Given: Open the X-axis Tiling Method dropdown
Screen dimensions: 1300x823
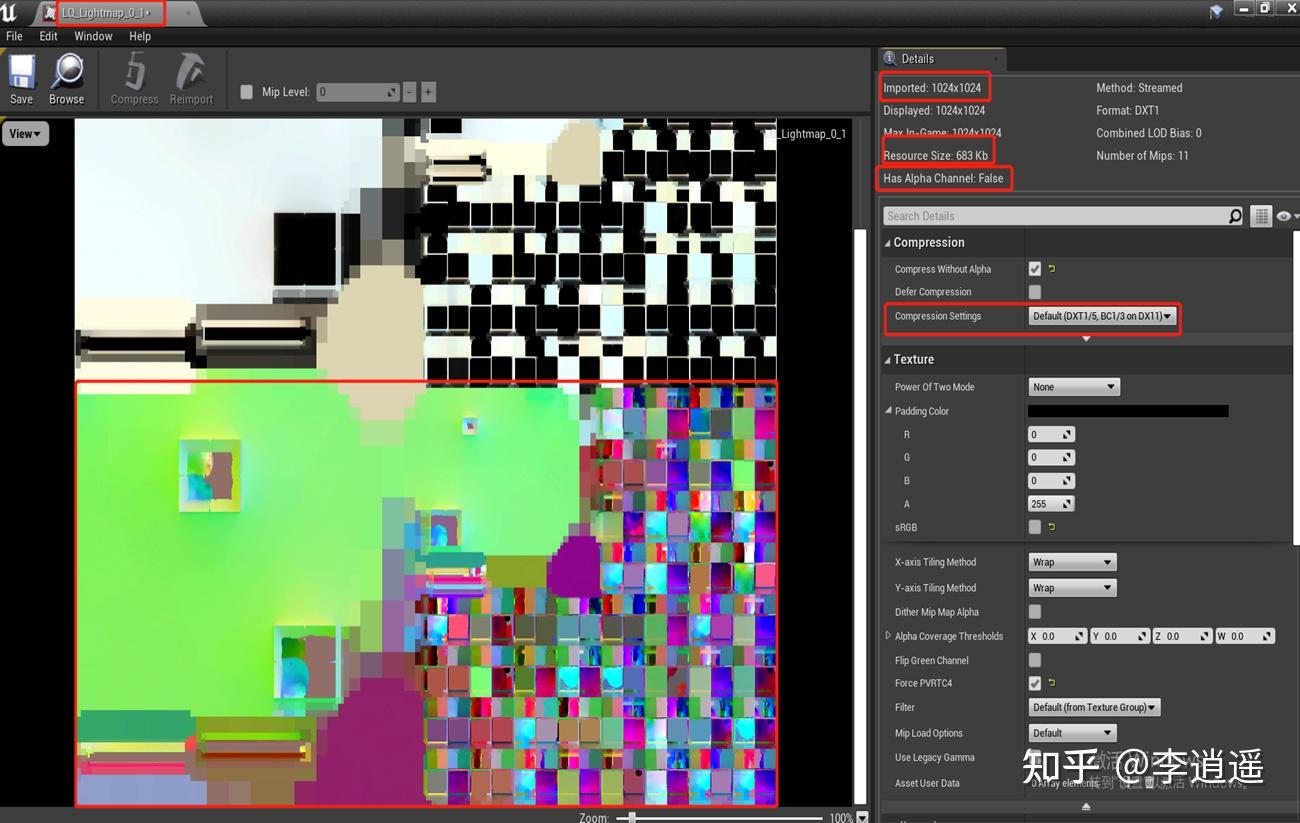Looking at the screenshot, I should click(1071, 561).
